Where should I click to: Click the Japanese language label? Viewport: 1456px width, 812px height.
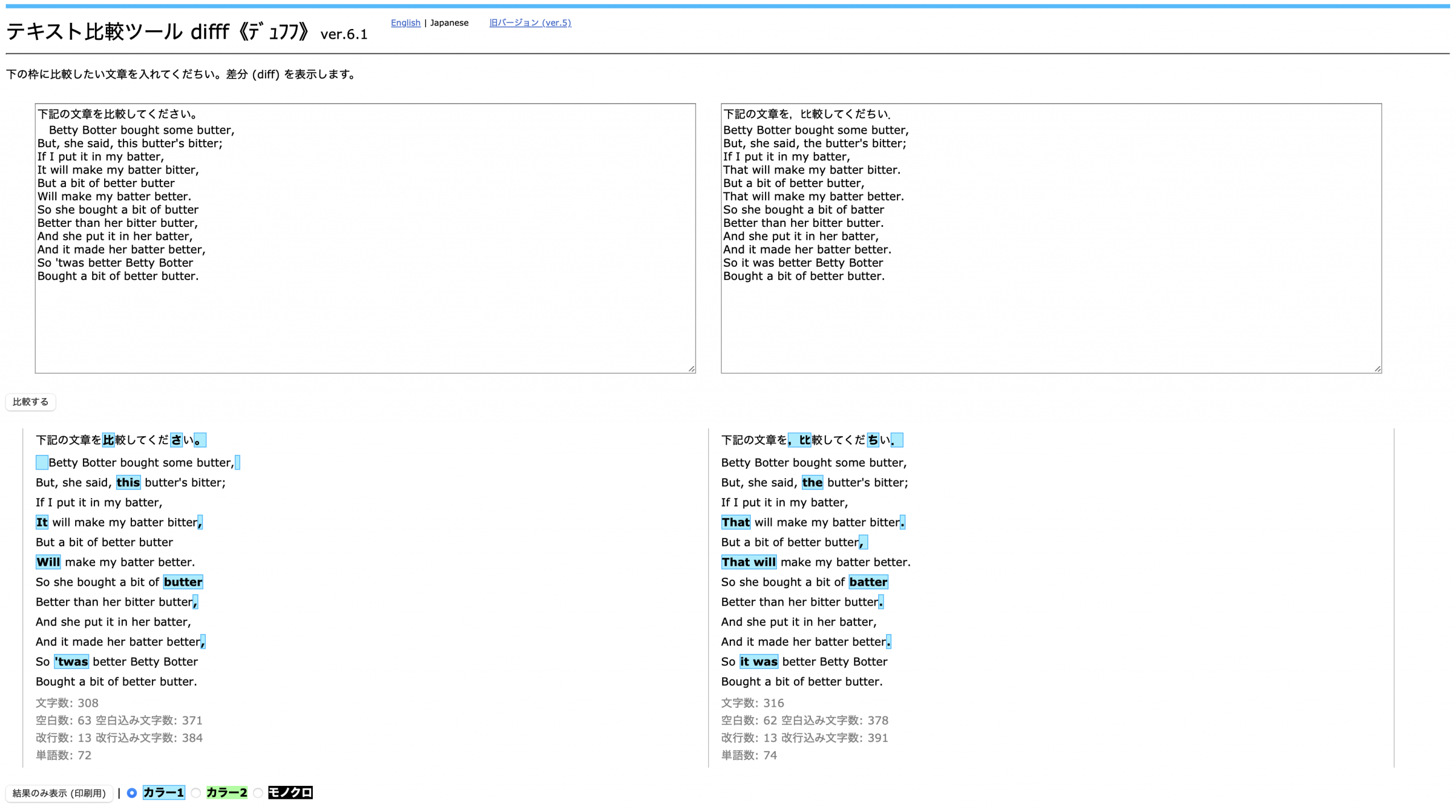(x=449, y=23)
